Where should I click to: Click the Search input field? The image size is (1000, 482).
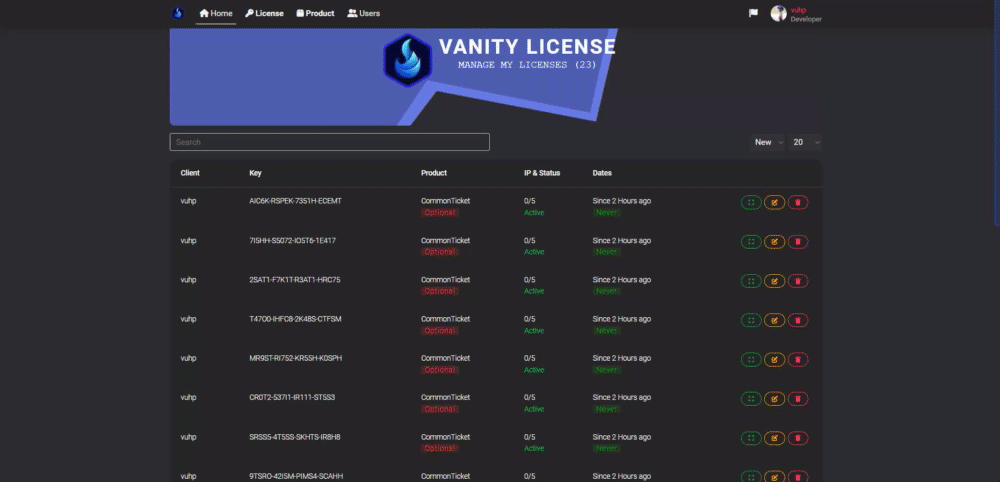(x=330, y=142)
